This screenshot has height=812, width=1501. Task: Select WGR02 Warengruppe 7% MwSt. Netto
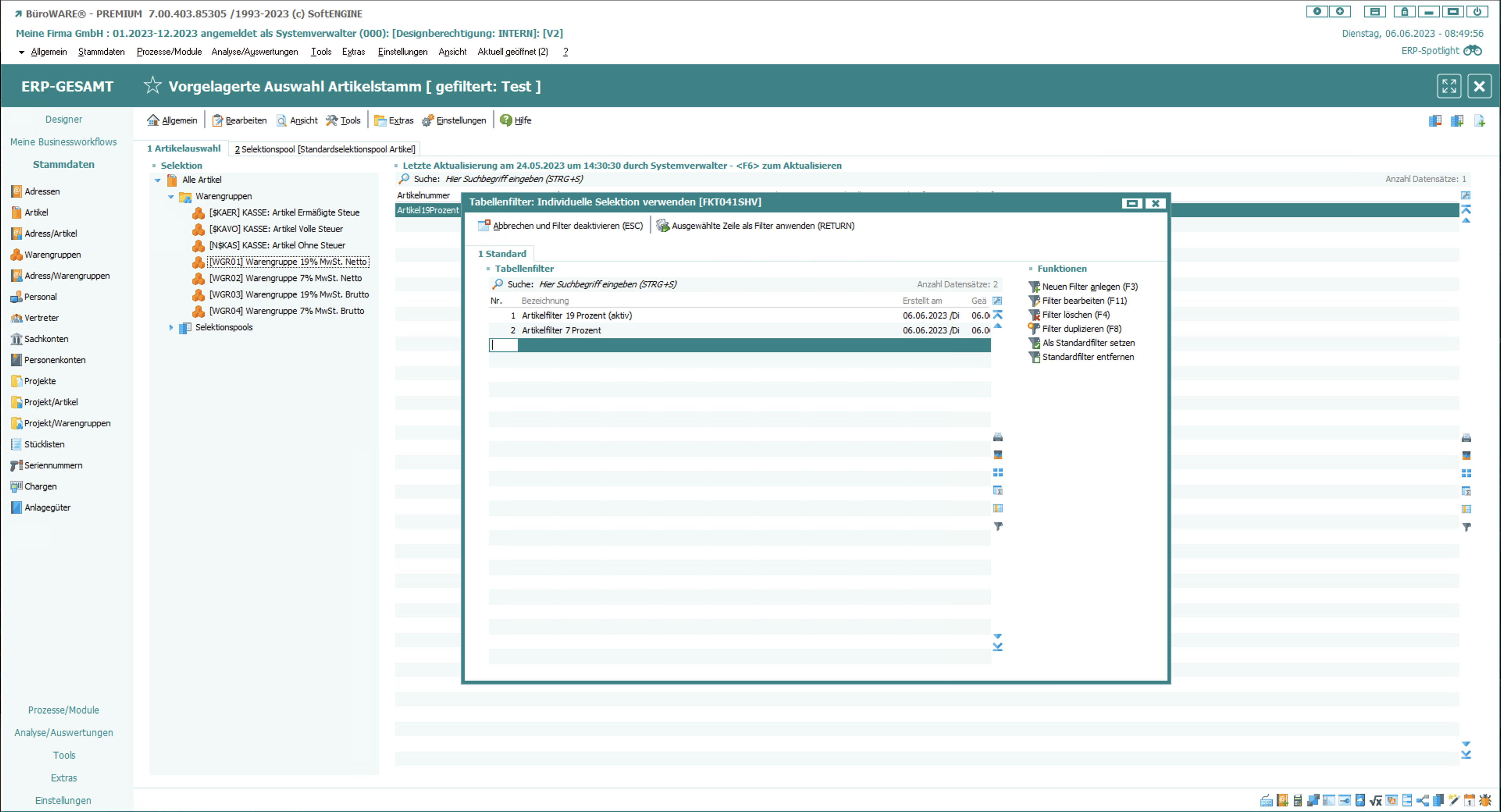285,278
